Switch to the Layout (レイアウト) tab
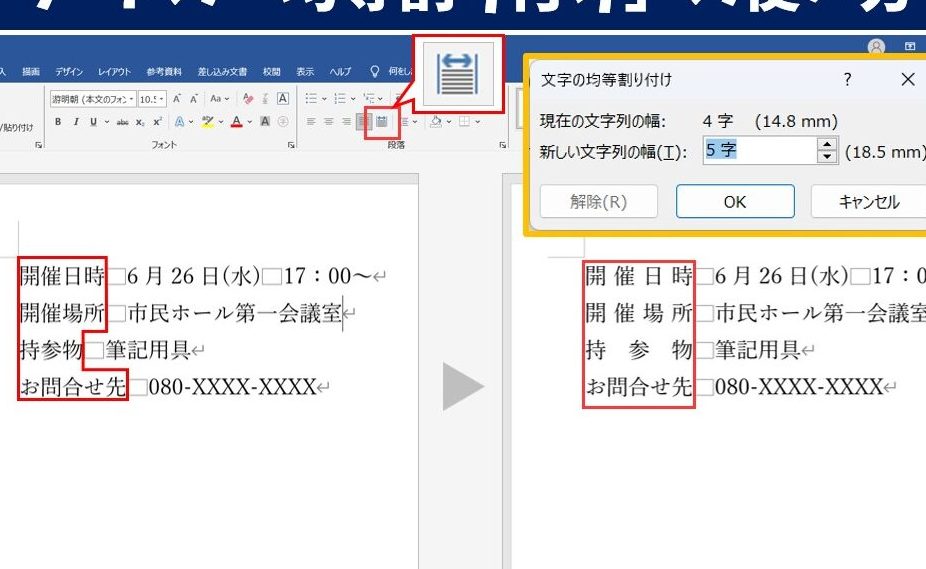The height and width of the screenshot is (569, 926). [115, 71]
